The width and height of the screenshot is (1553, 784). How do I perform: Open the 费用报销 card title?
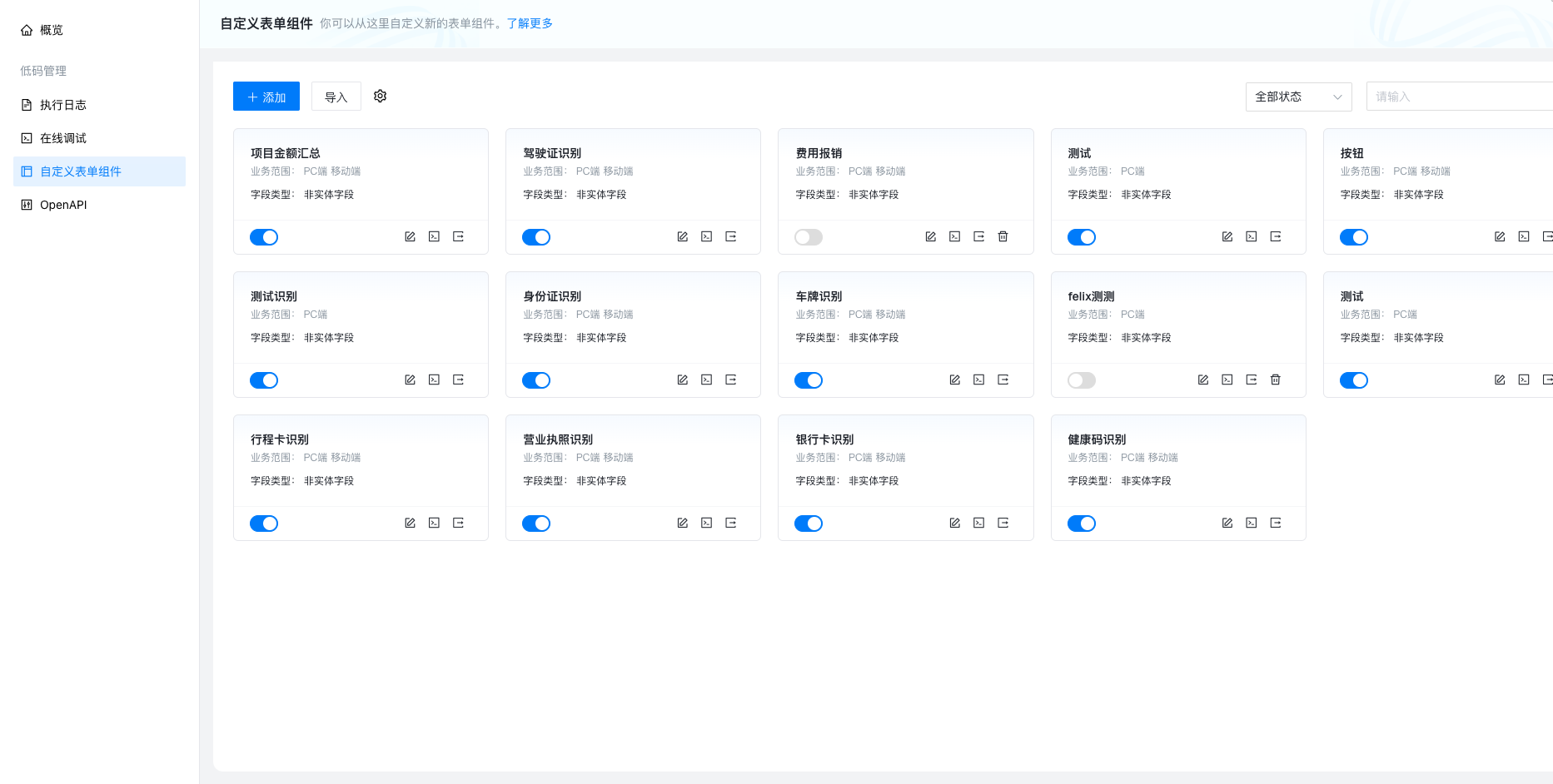819,153
